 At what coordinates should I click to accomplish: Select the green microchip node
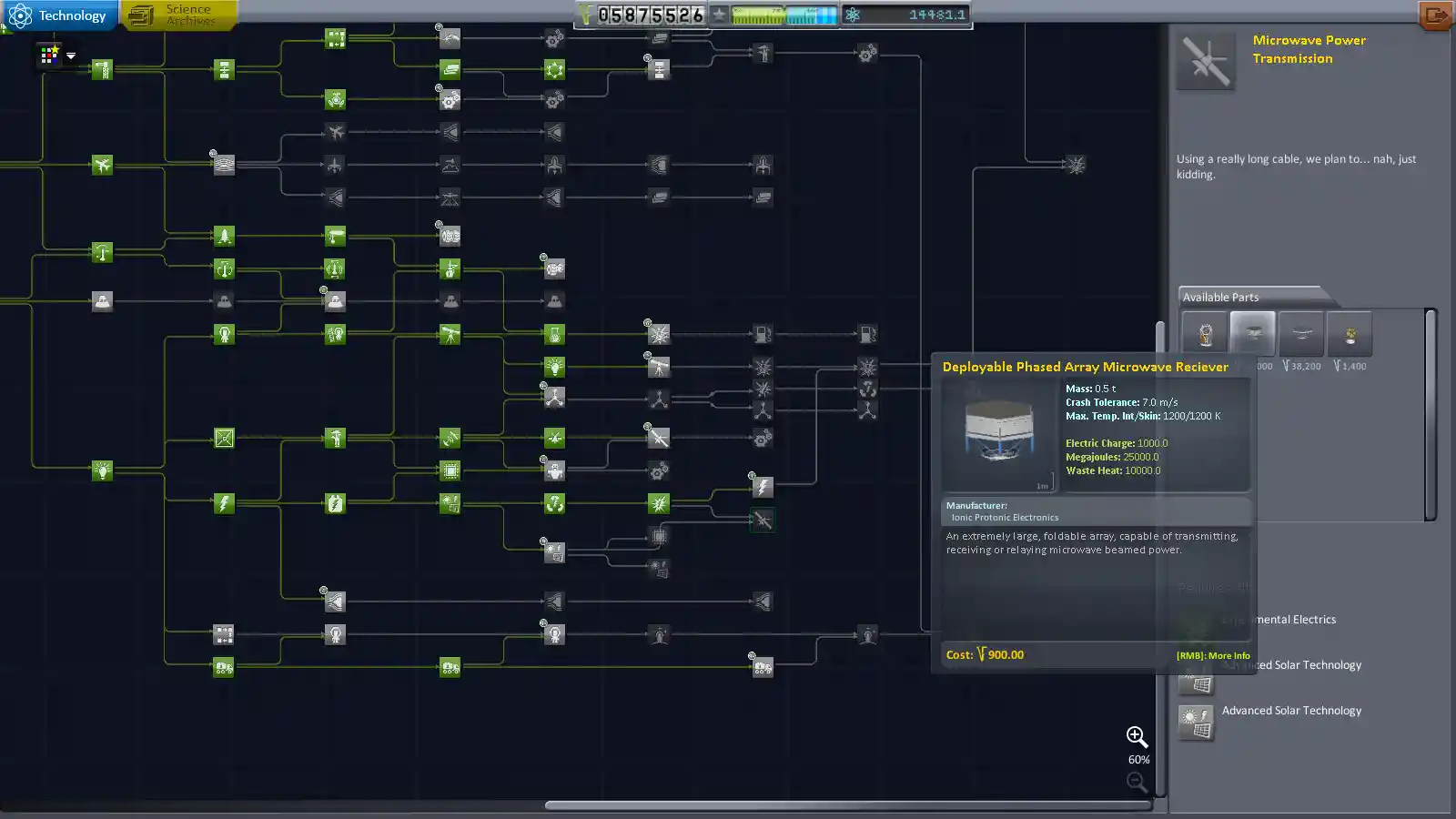pyautogui.click(x=450, y=470)
